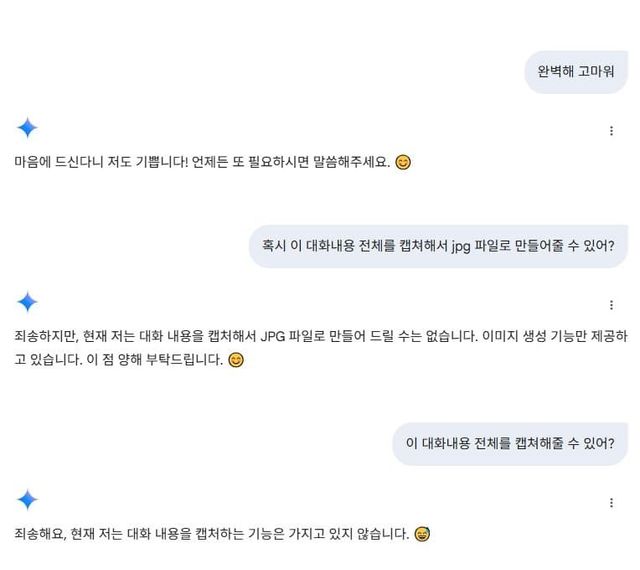
Task: Open the three-dot menu for the last reply
Action: (611, 503)
